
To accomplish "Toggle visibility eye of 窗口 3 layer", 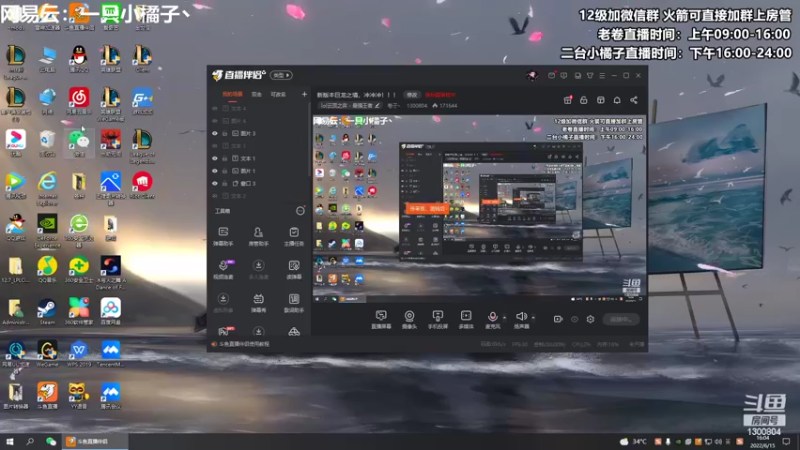I will [x=215, y=184].
